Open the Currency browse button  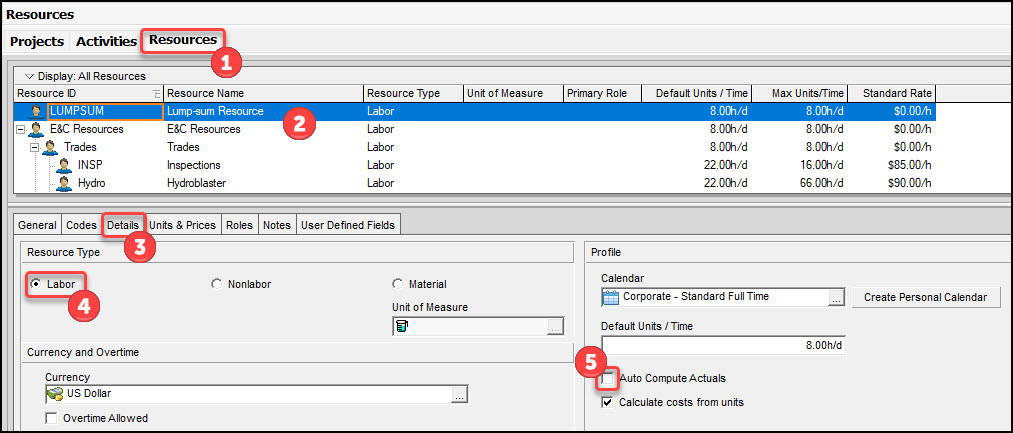tap(459, 395)
